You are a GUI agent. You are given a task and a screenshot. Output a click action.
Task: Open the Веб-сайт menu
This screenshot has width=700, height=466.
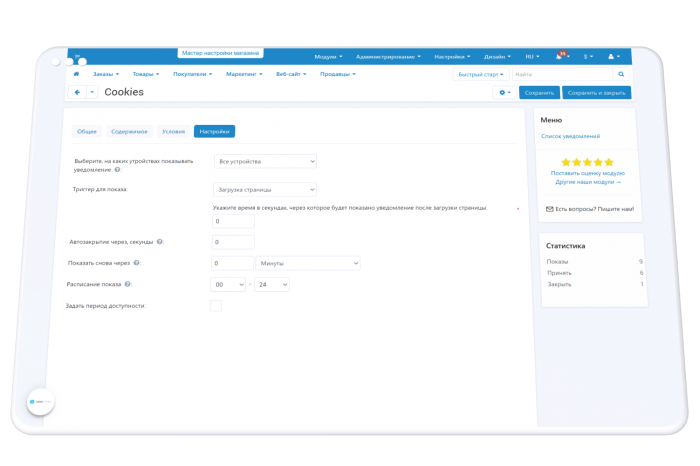click(291, 74)
